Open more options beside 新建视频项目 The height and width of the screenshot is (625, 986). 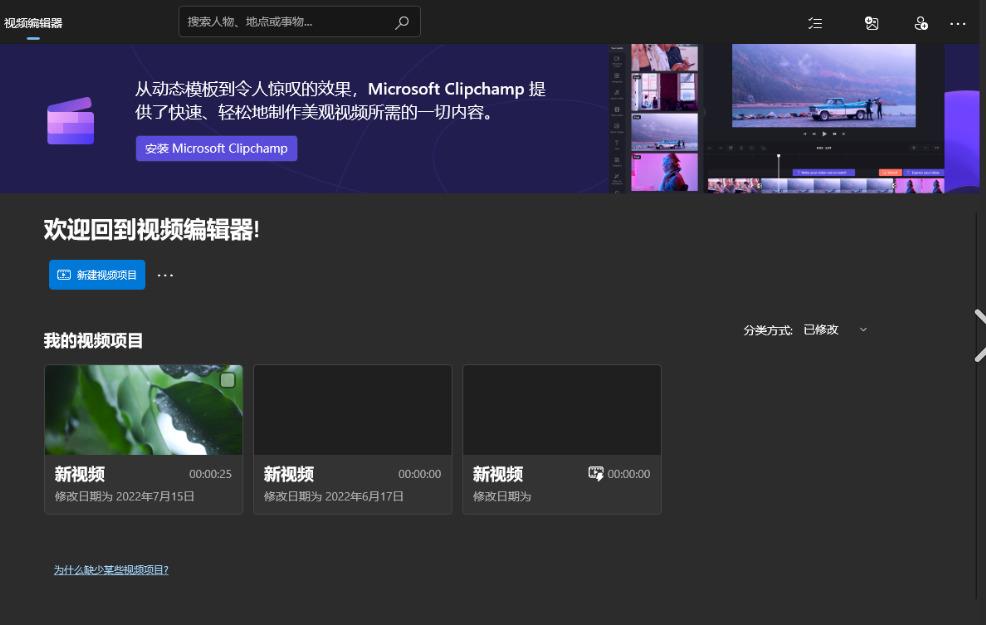pos(166,275)
